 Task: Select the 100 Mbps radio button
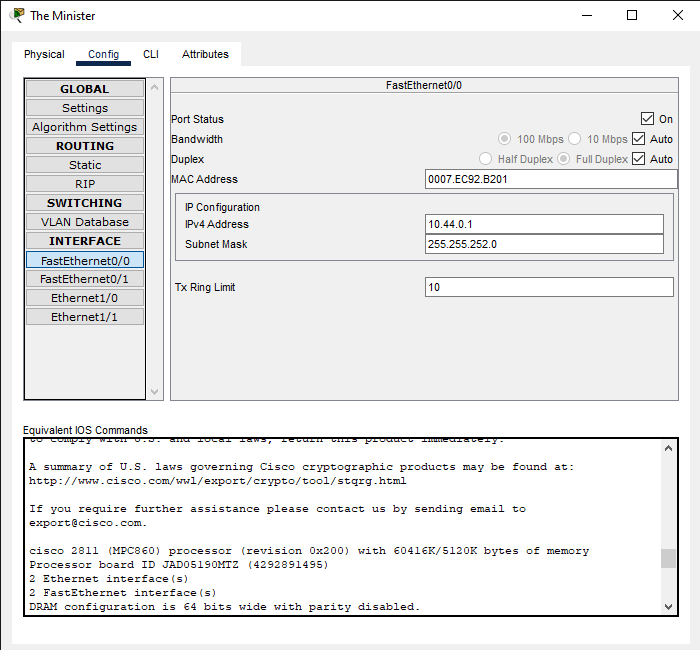pos(504,139)
